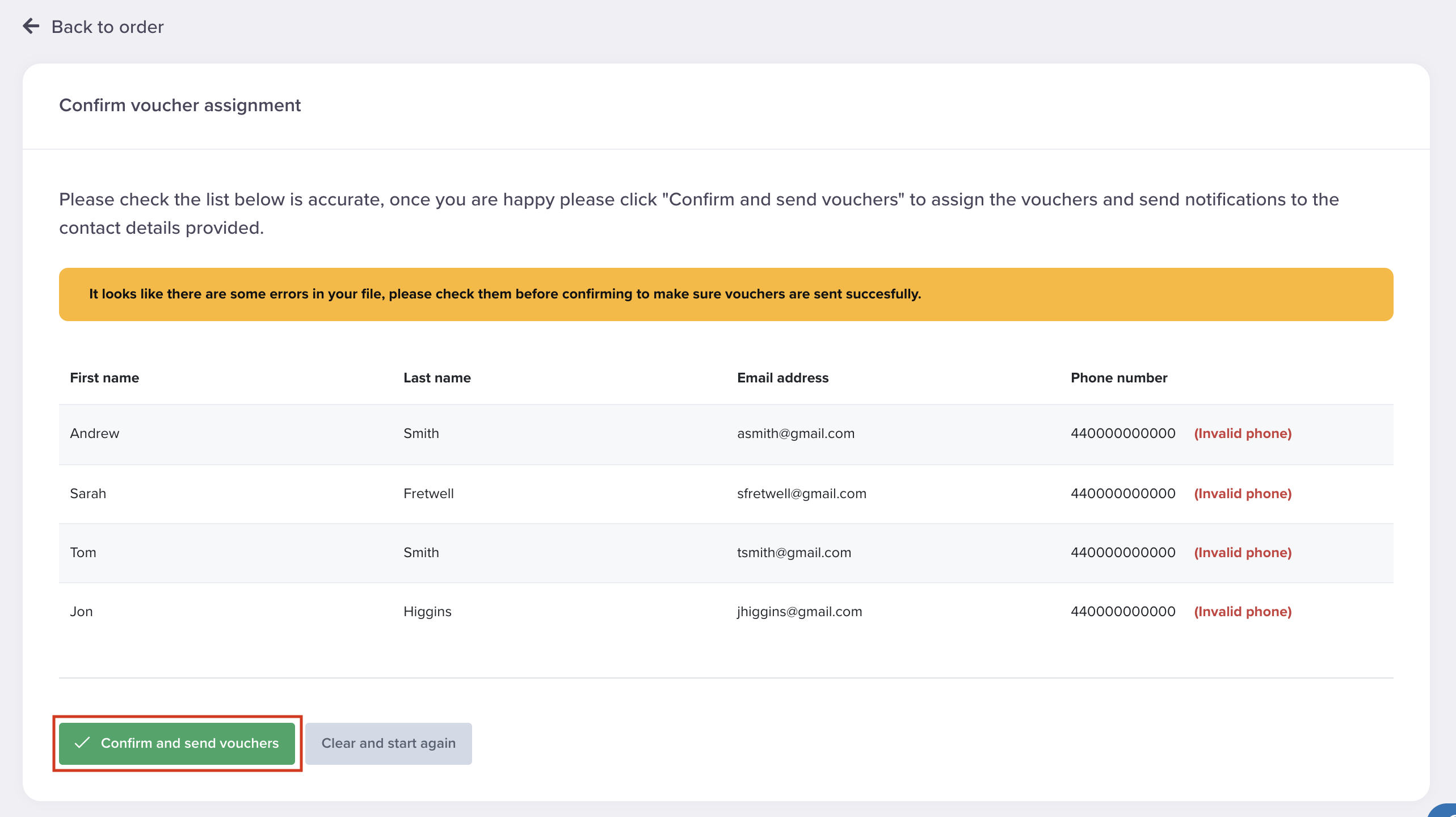Click first name Jon
Screen dimensions: 1456x817
pos(81,612)
